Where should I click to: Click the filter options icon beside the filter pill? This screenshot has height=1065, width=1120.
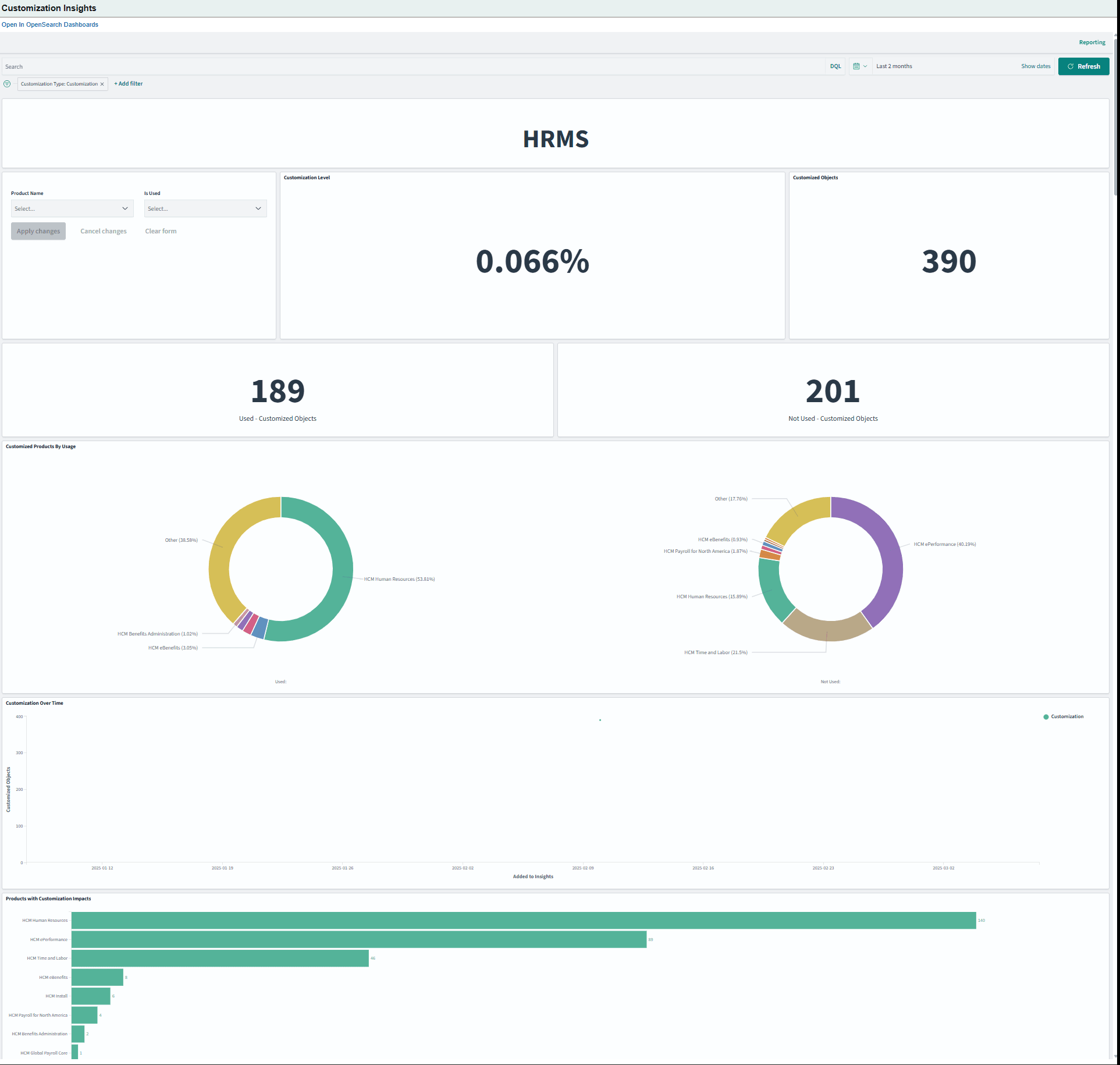coord(7,84)
